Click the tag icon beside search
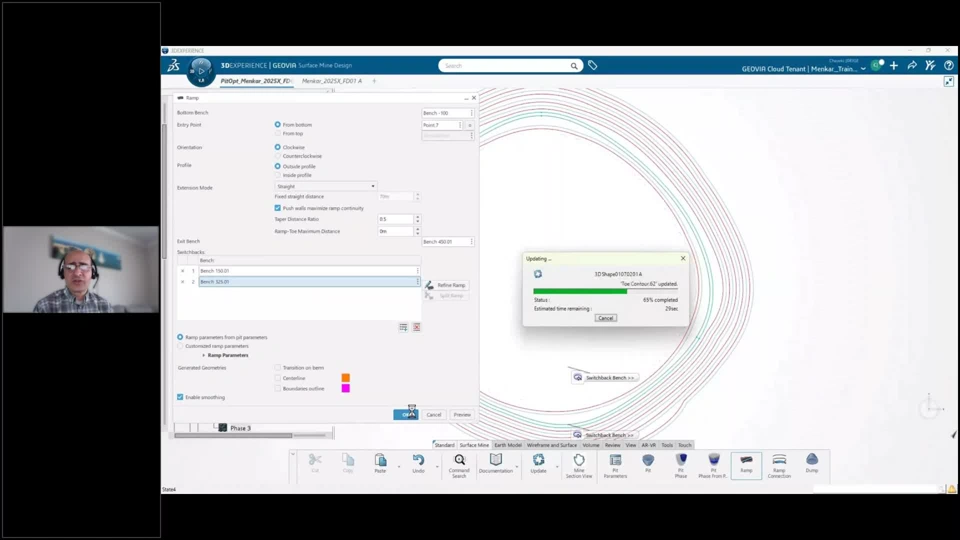The image size is (960, 540). pyautogui.click(x=593, y=66)
